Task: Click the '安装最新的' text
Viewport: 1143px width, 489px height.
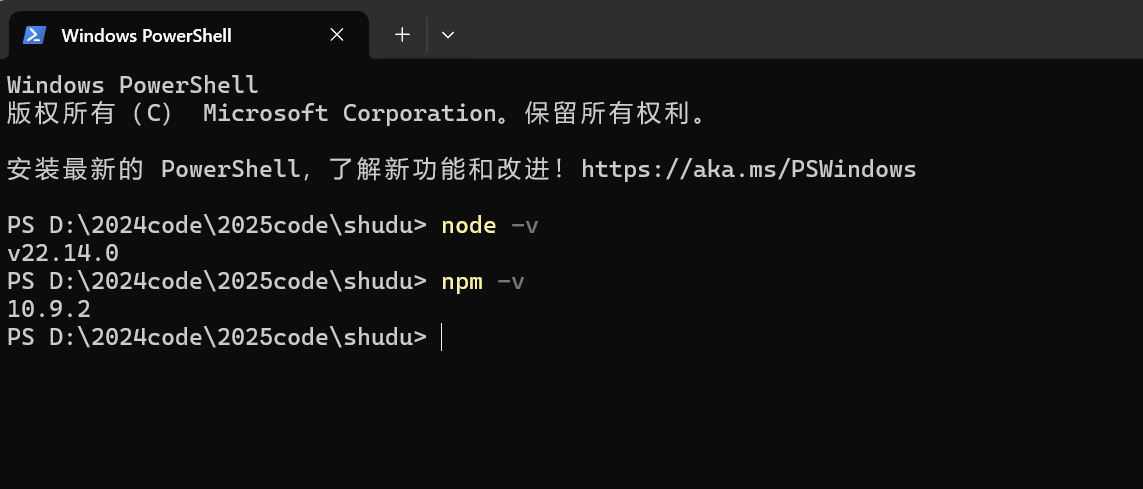Action: (76, 169)
